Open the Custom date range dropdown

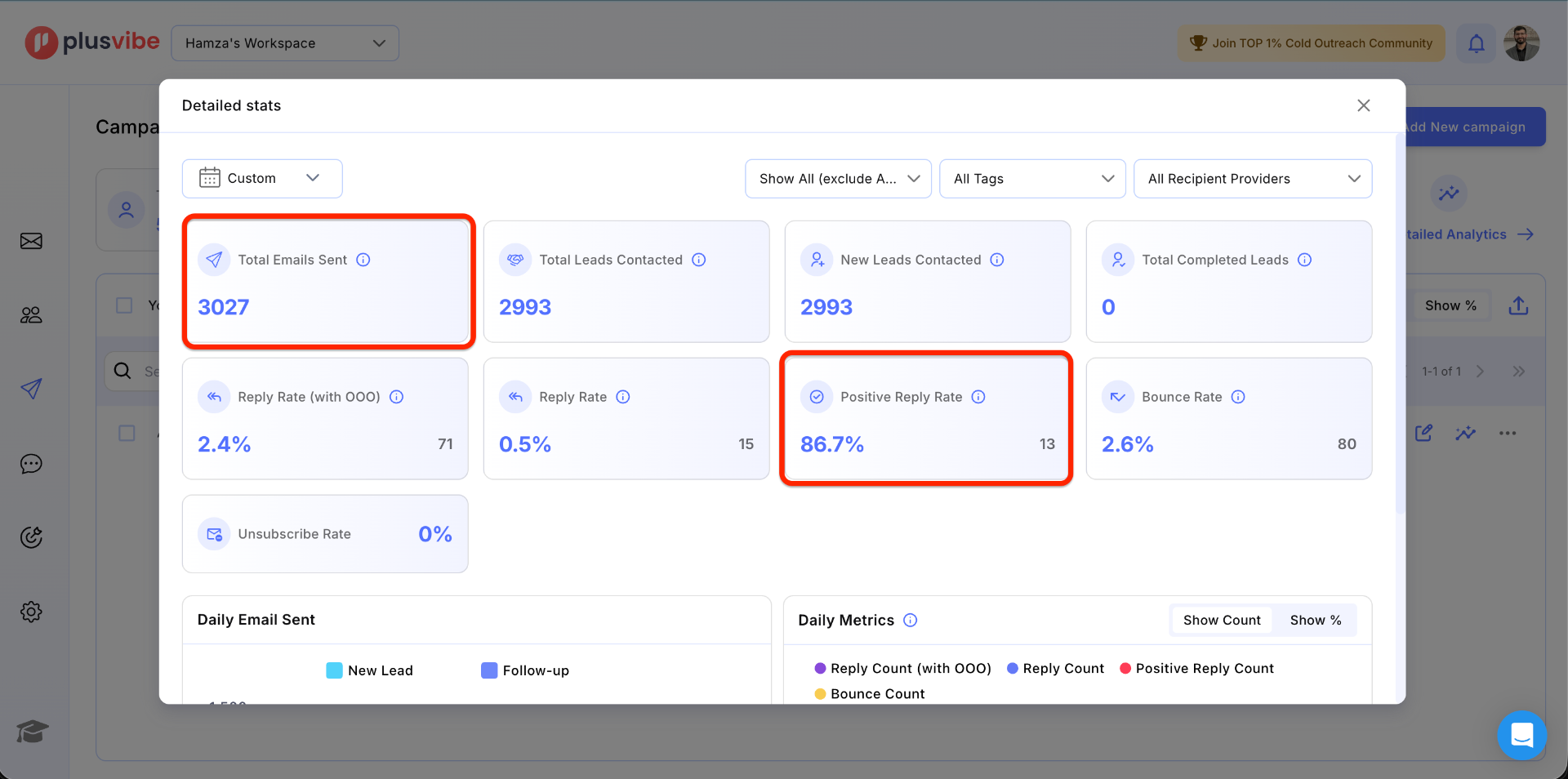click(262, 178)
